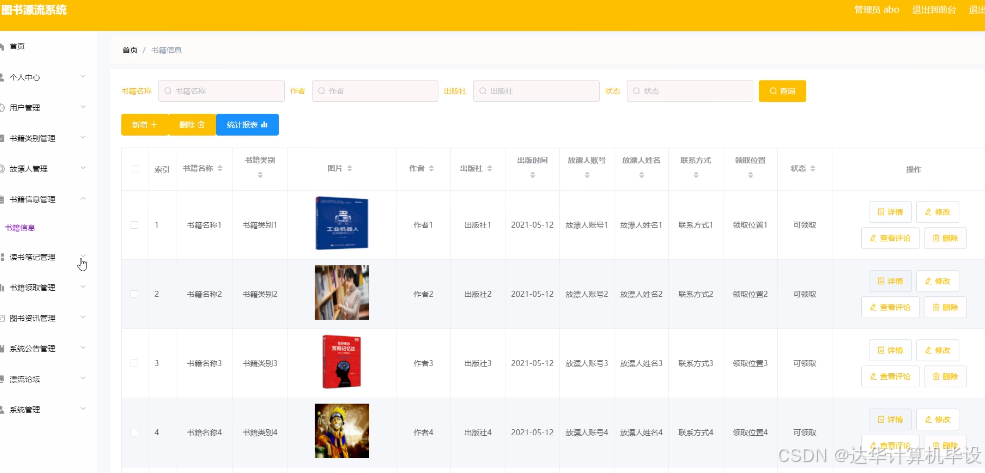Image resolution: width=985 pixels, height=473 pixels.
Task: Check the checkbox for row 书籍名称3
Action: (x=134, y=363)
